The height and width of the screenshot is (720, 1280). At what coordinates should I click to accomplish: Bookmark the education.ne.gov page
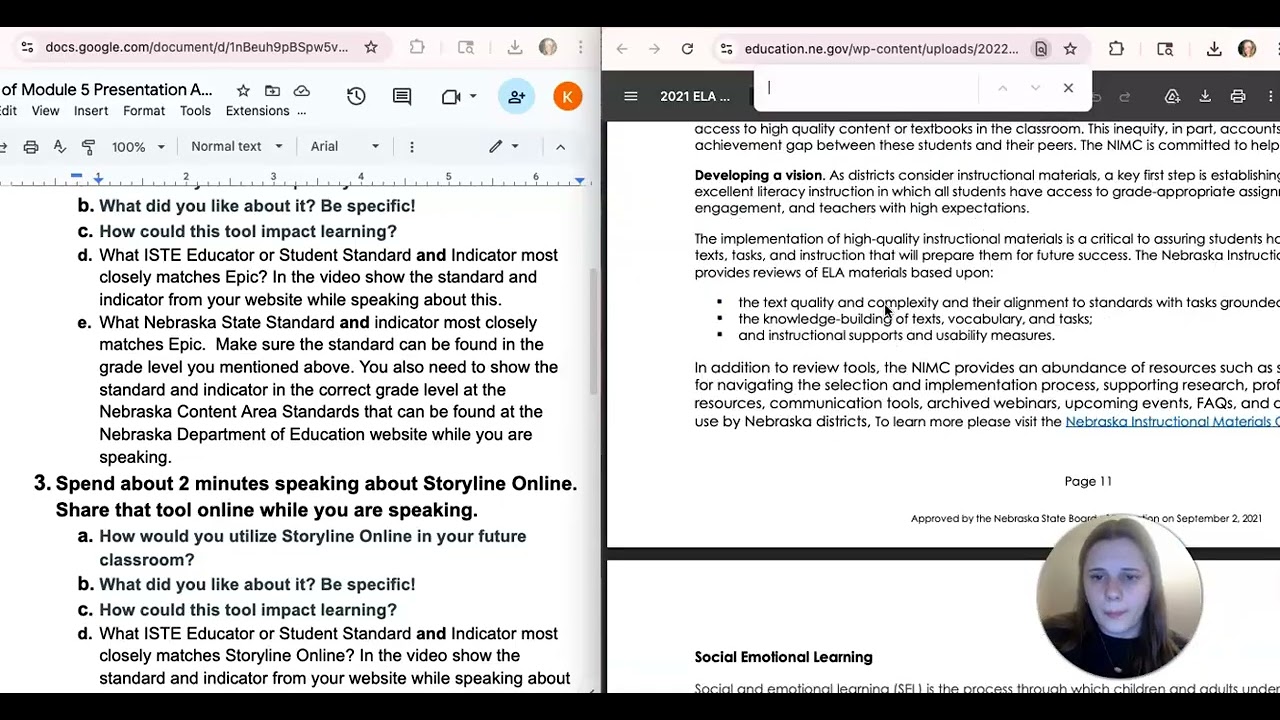click(x=1070, y=49)
